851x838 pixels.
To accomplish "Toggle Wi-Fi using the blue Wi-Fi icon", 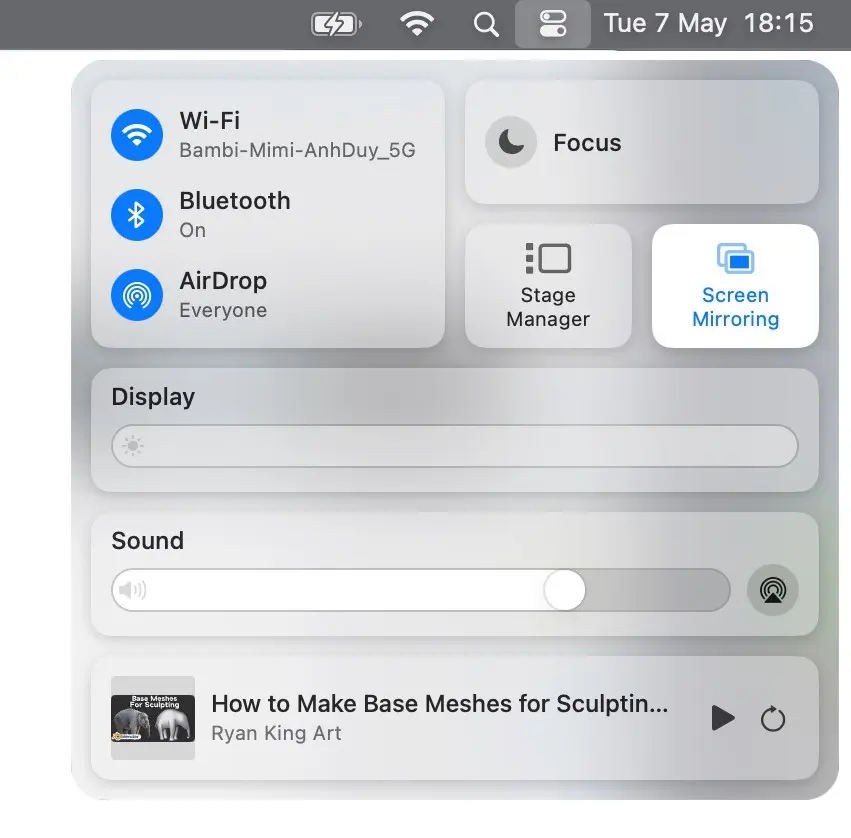I will [x=137, y=135].
